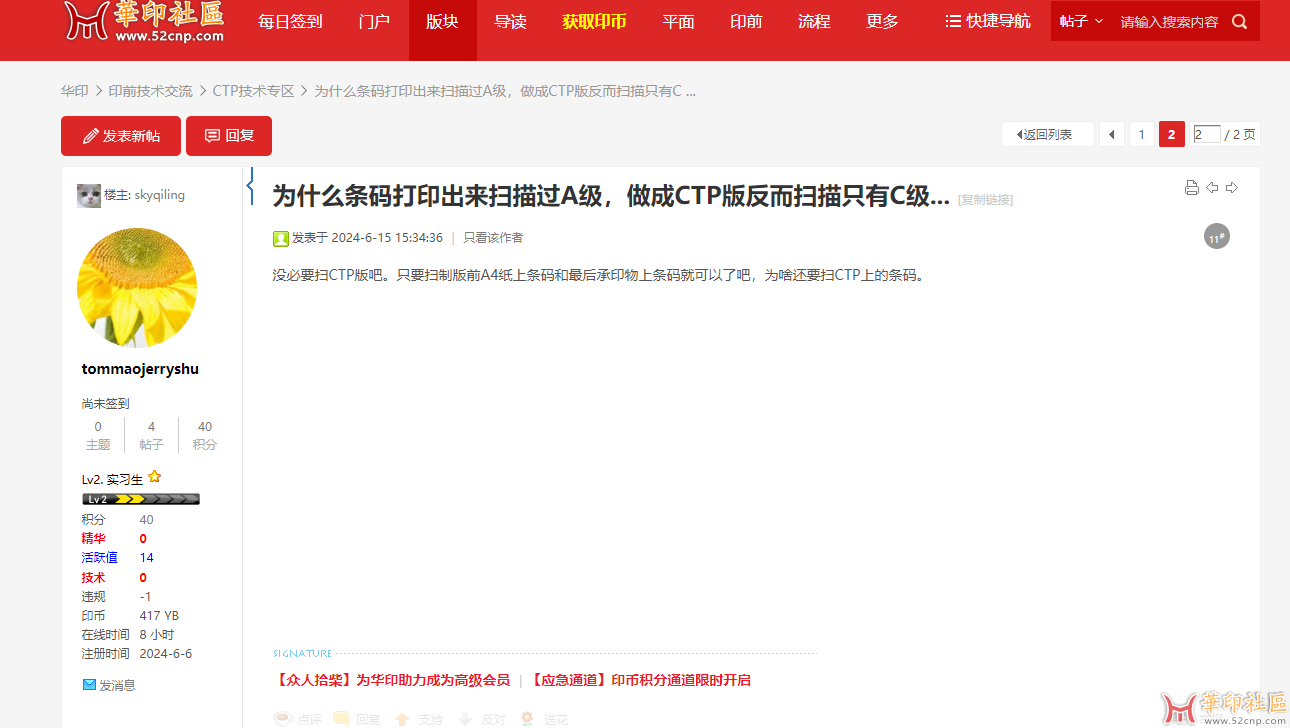Click the search magnifier icon
Image resolution: width=1290 pixels, height=728 pixels.
[x=1240, y=19]
